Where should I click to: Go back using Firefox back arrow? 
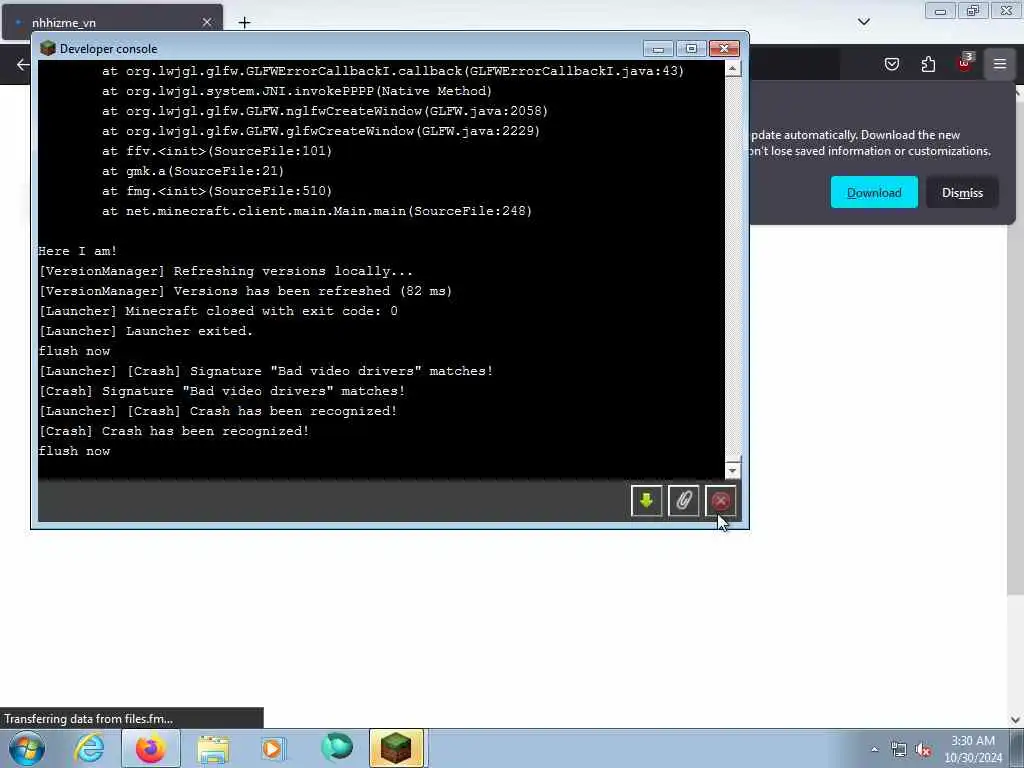[x=23, y=64]
